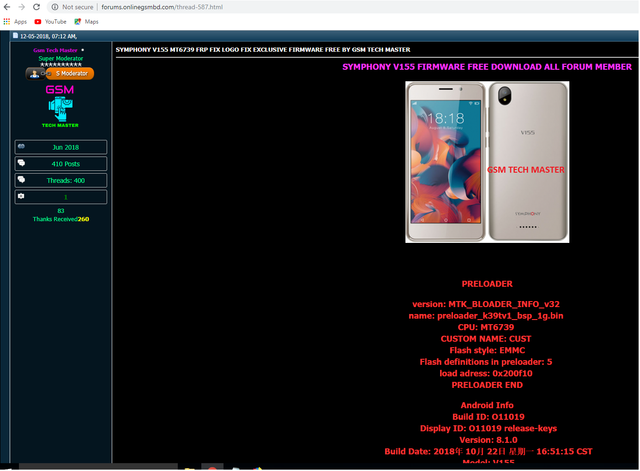The image size is (640, 471).
Task: Click the load adress: 0x200f10 line
Action: tap(486, 373)
